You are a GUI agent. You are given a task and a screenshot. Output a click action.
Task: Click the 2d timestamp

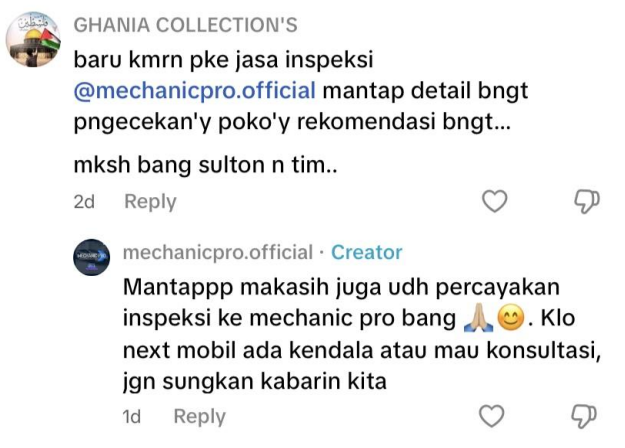point(85,202)
